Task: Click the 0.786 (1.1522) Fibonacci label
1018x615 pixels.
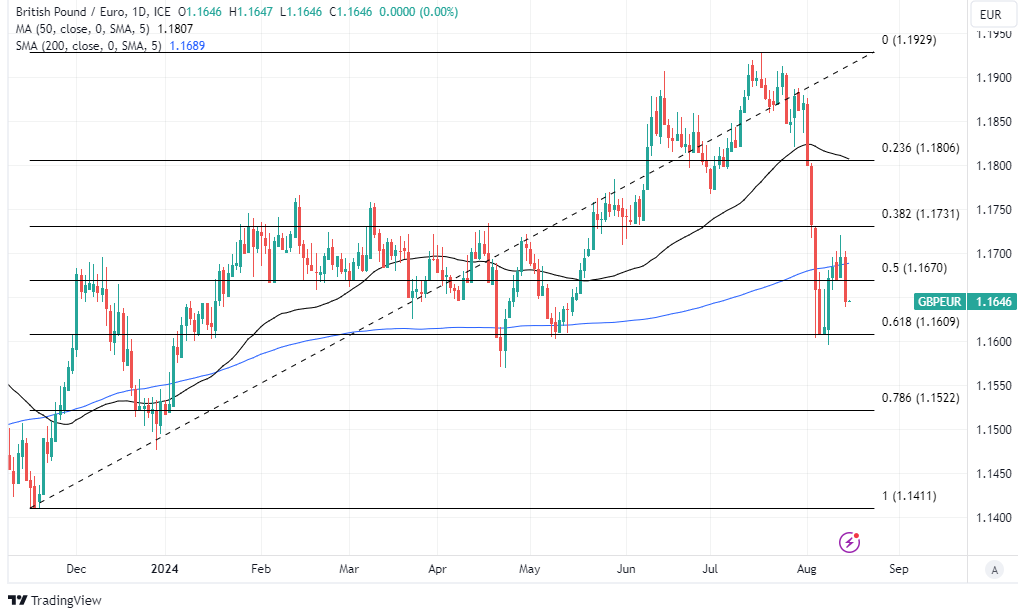Action: coord(920,398)
